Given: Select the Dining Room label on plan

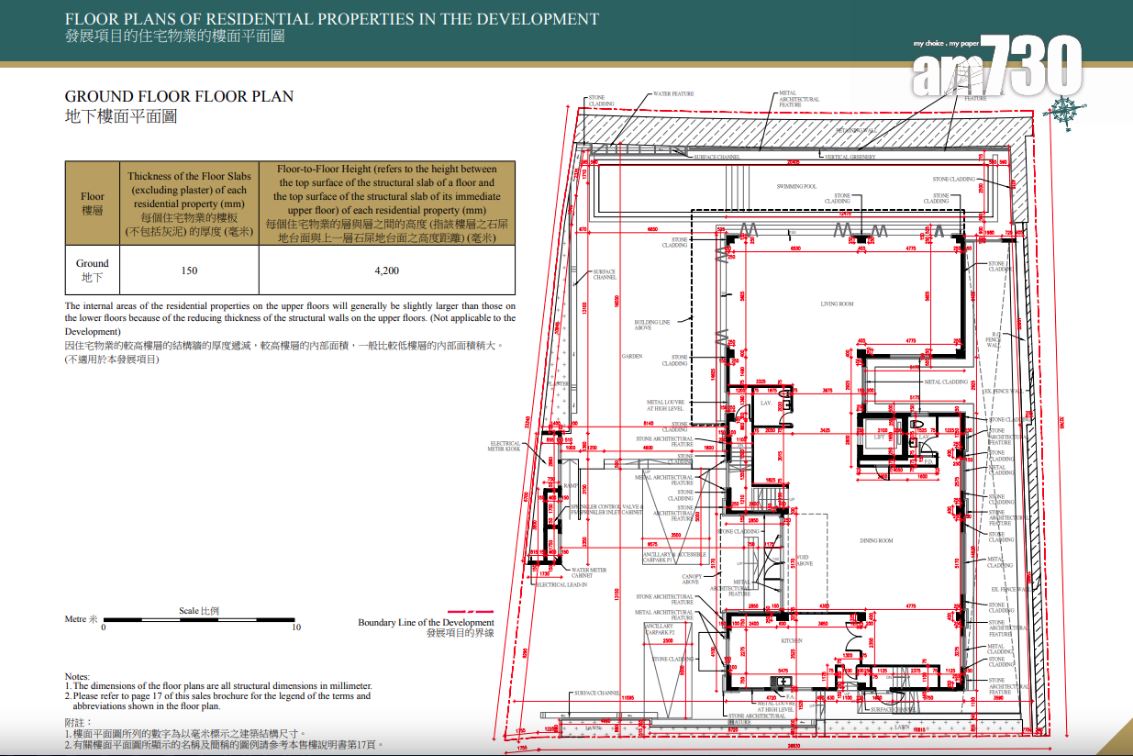Looking at the screenshot, I should click(875, 540).
